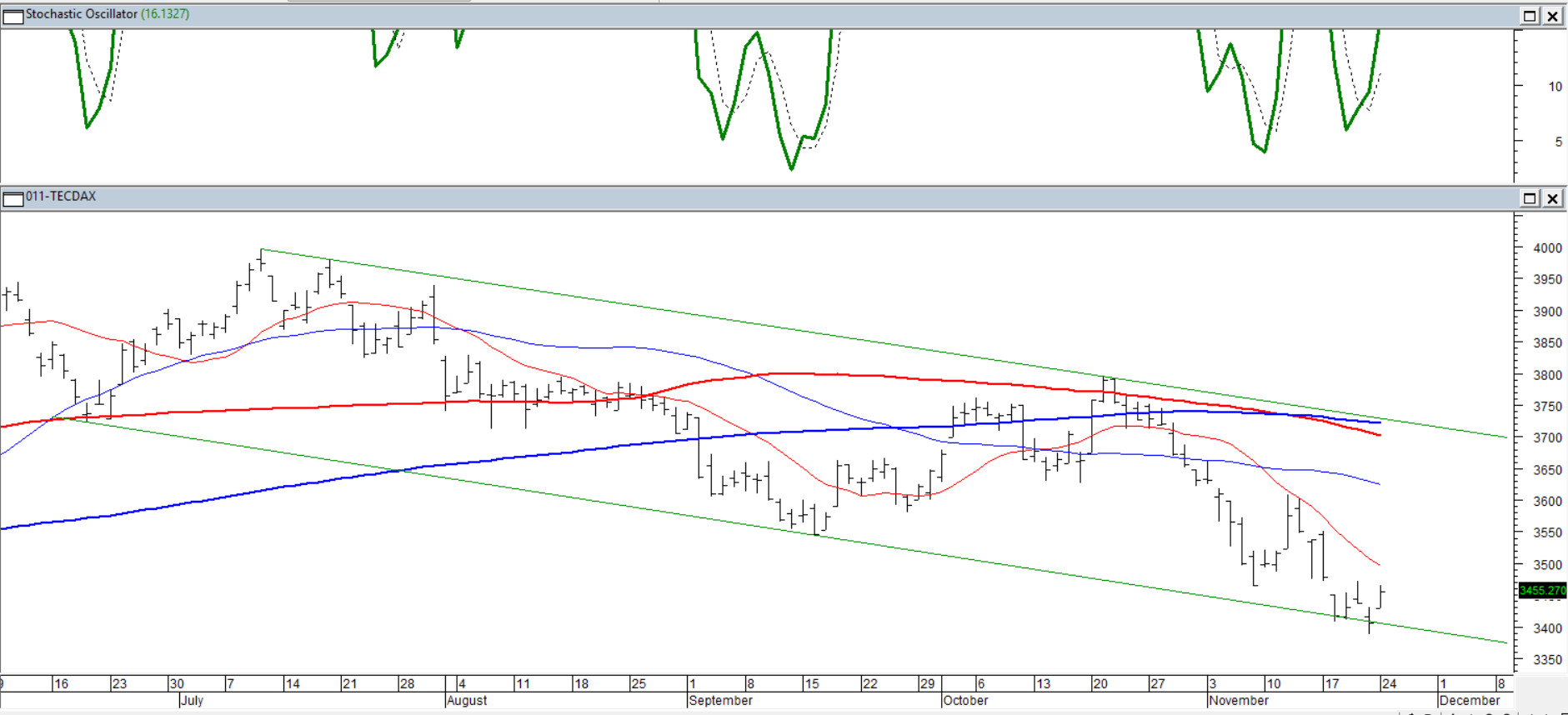Select the 011-TECDAX panel title
The height and width of the screenshot is (715, 1568).
61,197
